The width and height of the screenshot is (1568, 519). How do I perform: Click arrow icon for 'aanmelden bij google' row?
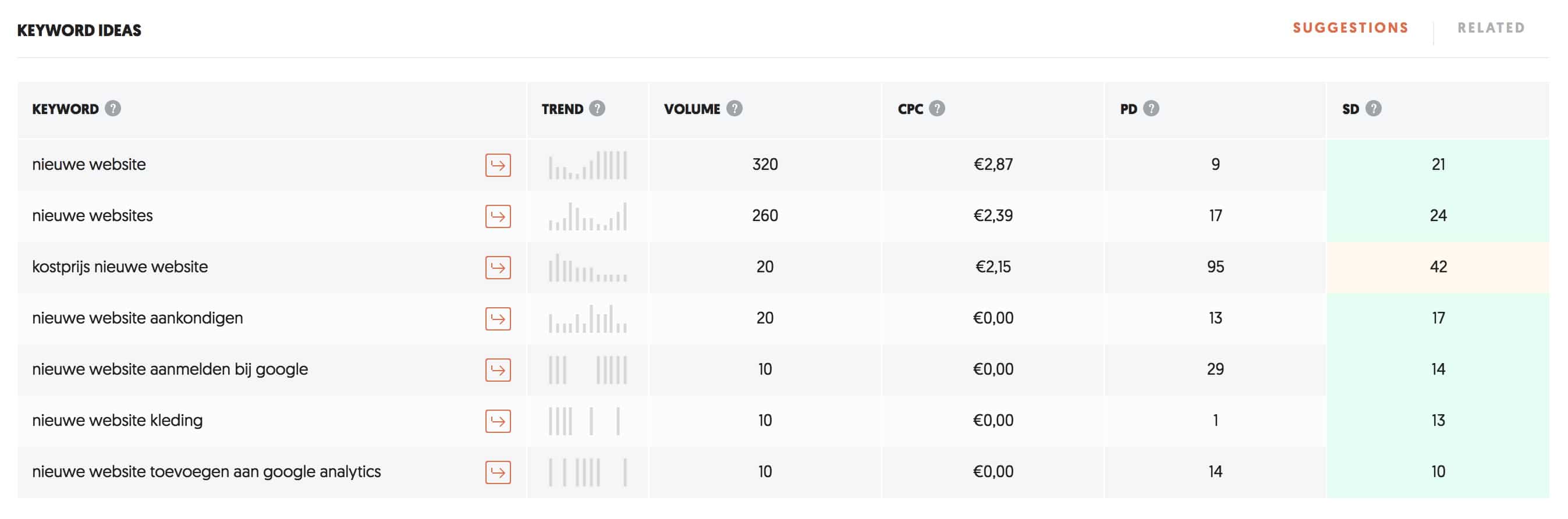click(x=498, y=369)
